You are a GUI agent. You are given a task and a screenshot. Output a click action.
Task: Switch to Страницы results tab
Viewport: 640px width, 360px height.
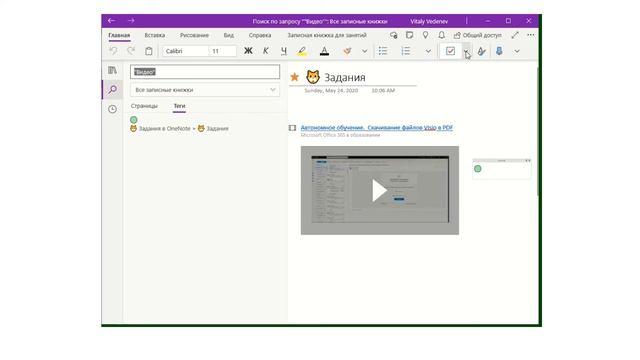click(x=144, y=106)
